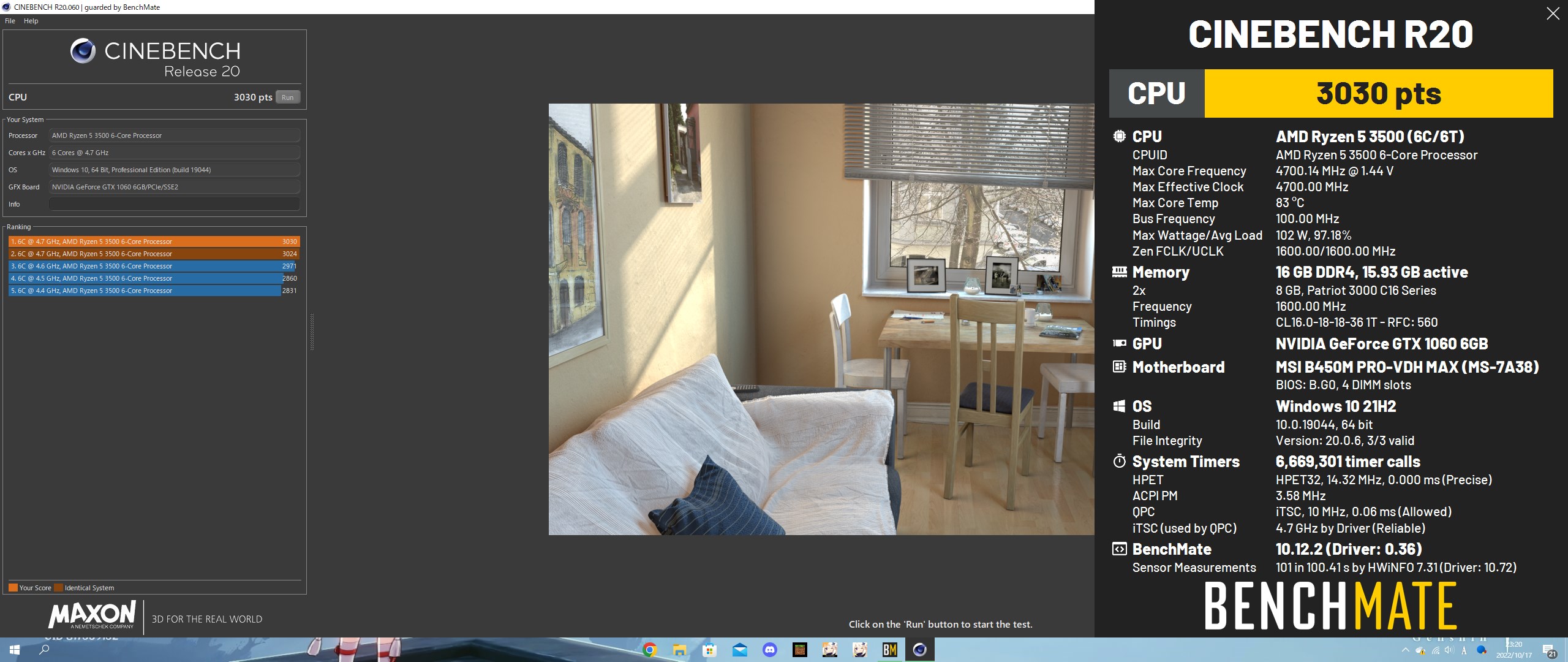This screenshot has width=1568, height=662.
Task: Open the taskbar clock showing 2022/10/17
Action: tap(1514, 650)
